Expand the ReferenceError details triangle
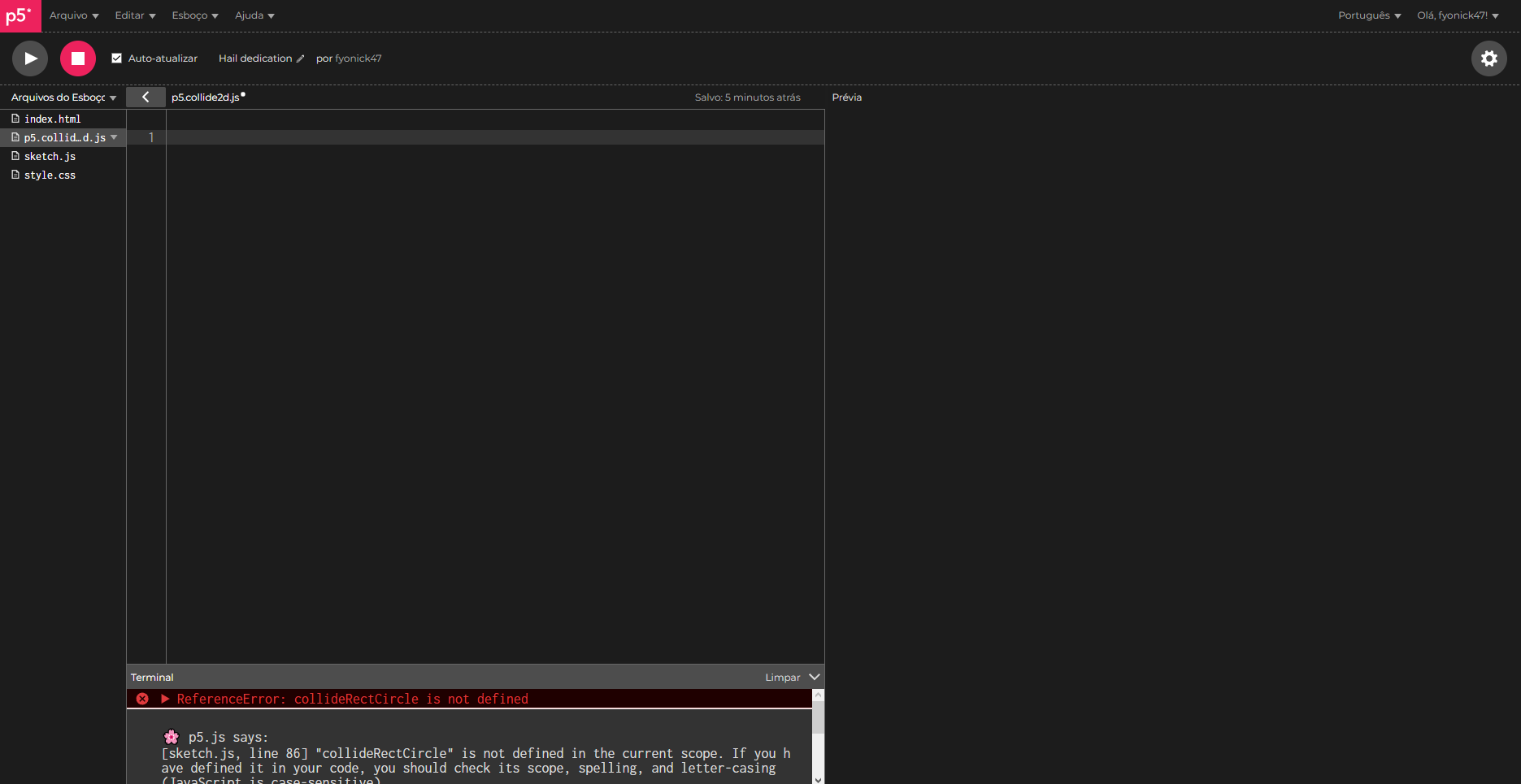Screen dimensions: 1521x784 (x=165, y=699)
